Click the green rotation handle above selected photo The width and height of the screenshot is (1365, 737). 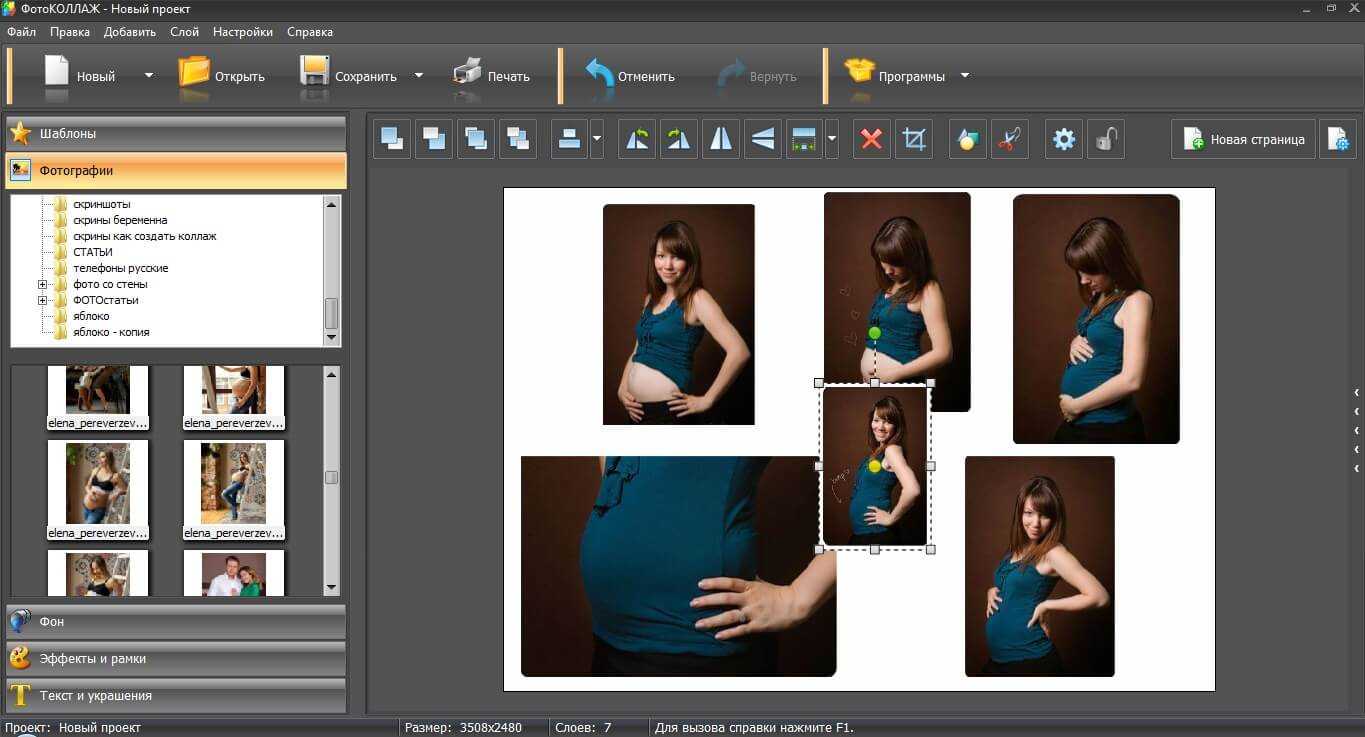click(875, 333)
